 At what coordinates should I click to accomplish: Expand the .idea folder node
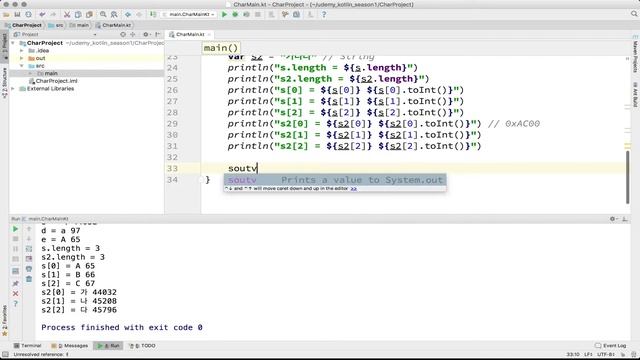tap(22, 51)
